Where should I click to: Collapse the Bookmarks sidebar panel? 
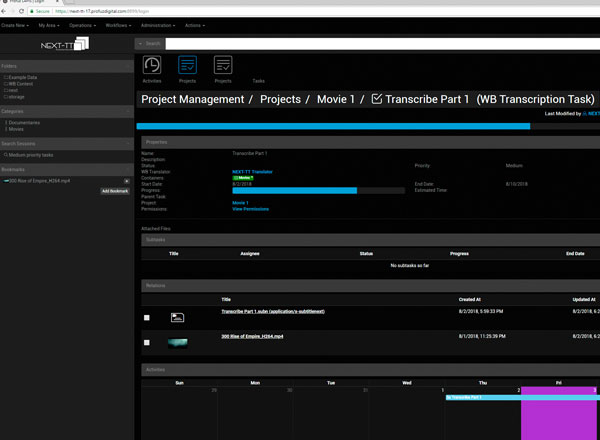coord(128,169)
